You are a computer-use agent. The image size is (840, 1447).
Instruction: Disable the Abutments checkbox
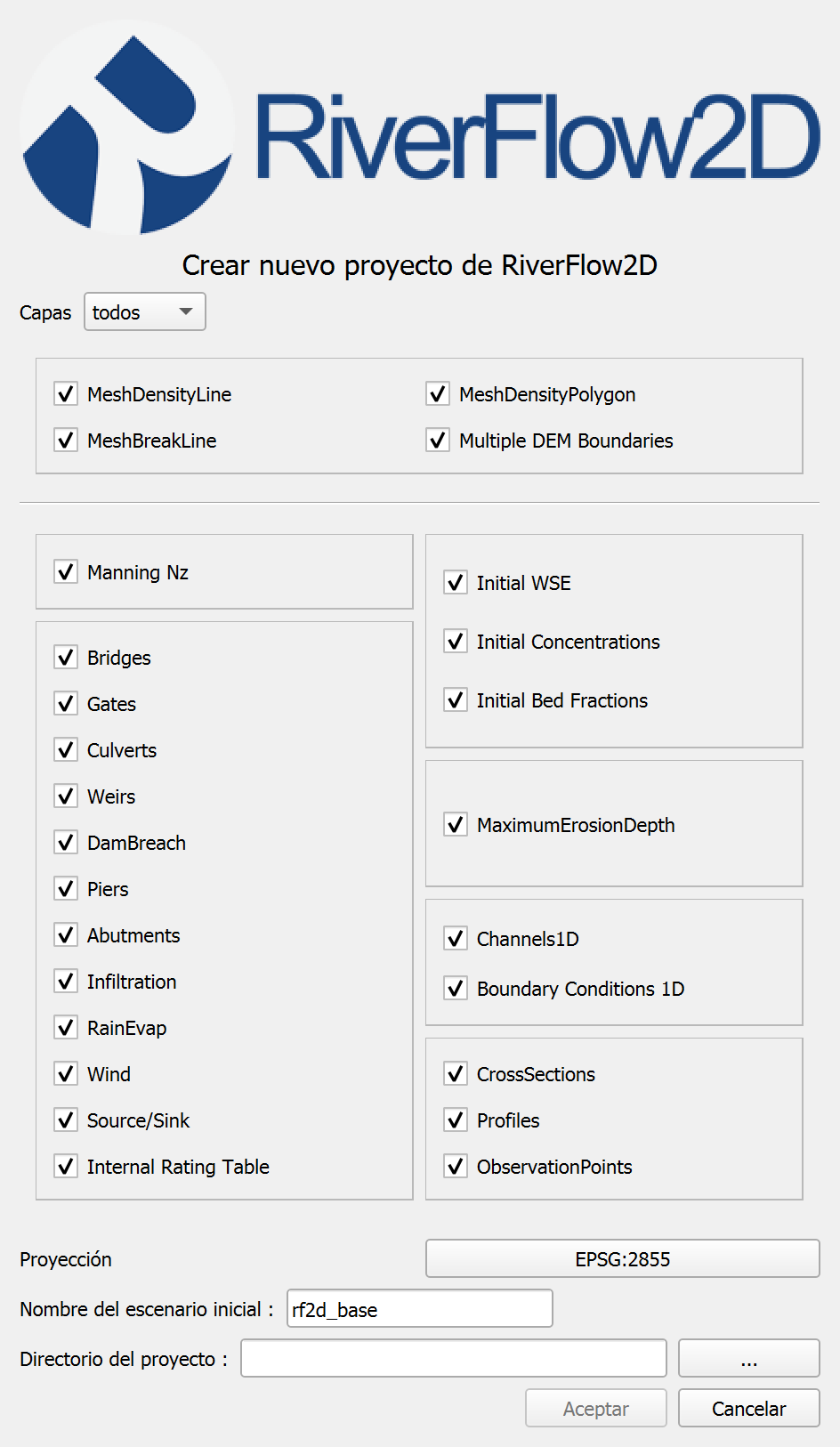[66, 934]
